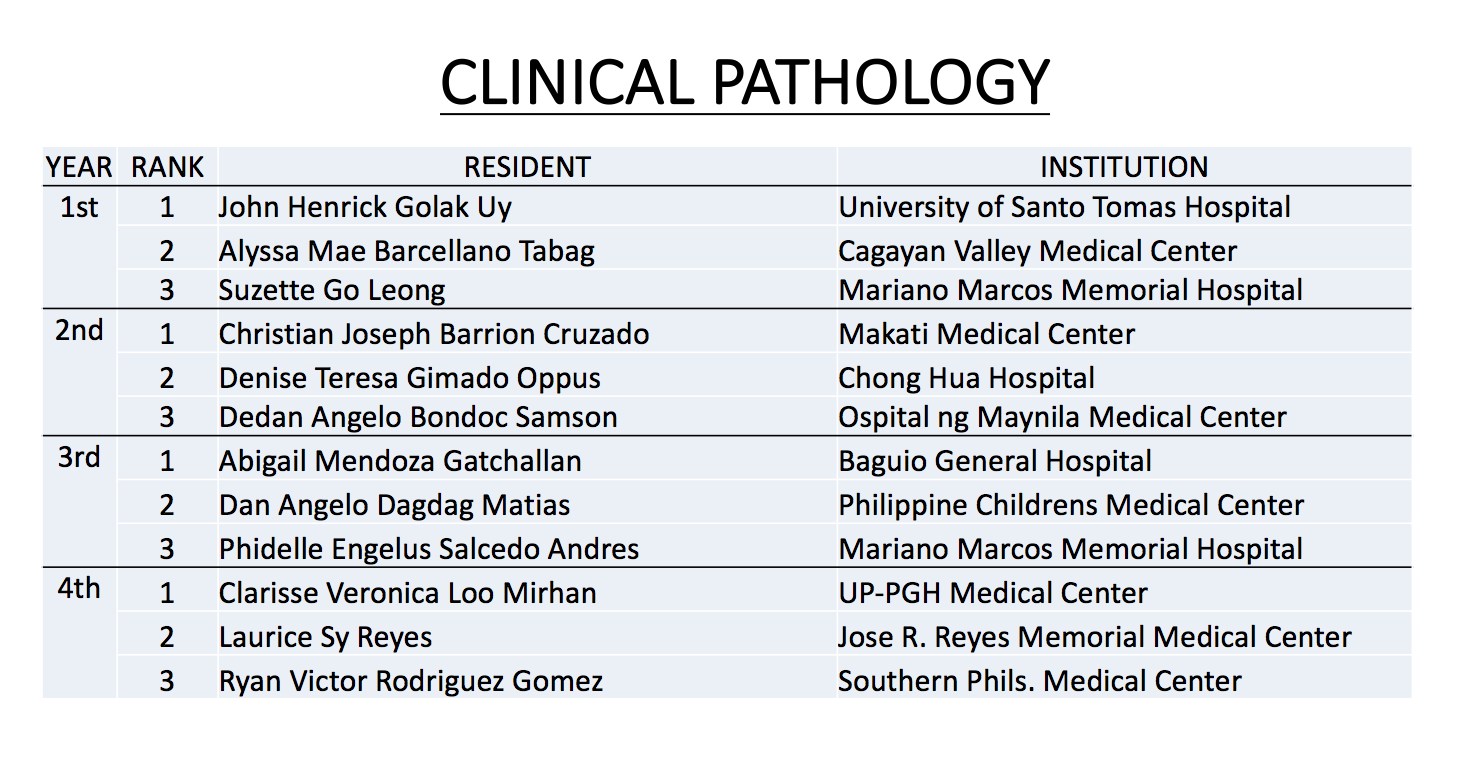Click the Laurice Sy Reyes cell
The height and width of the screenshot is (762, 1462).
pyautogui.click(x=326, y=637)
